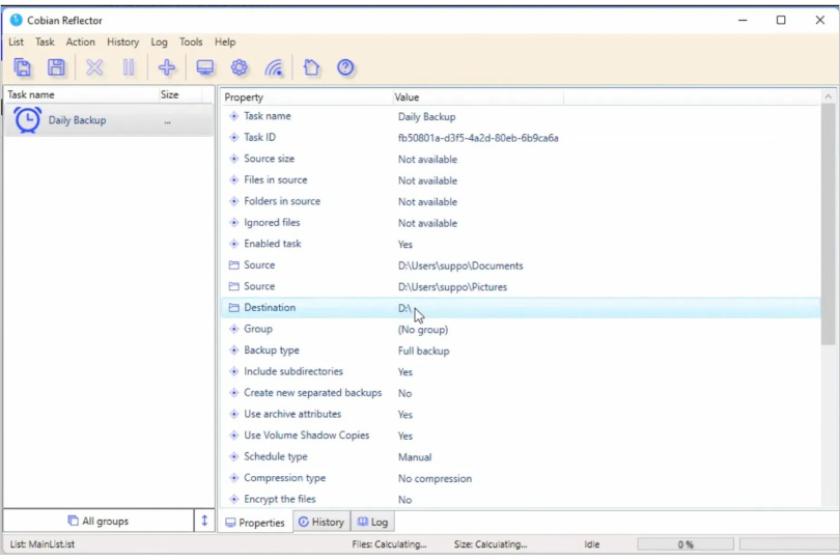Select the Ignored files property label
The height and width of the screenshot is (560, 840).
272,222
